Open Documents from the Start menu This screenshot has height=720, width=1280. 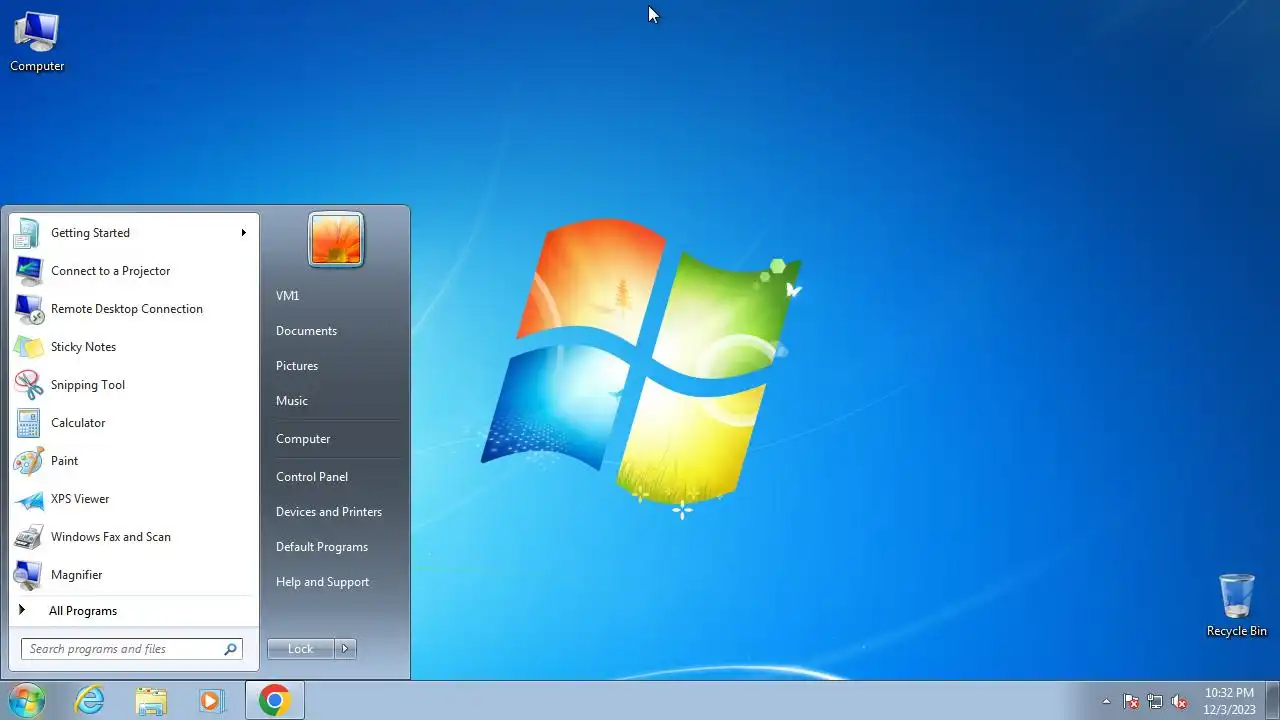point(335,331)
